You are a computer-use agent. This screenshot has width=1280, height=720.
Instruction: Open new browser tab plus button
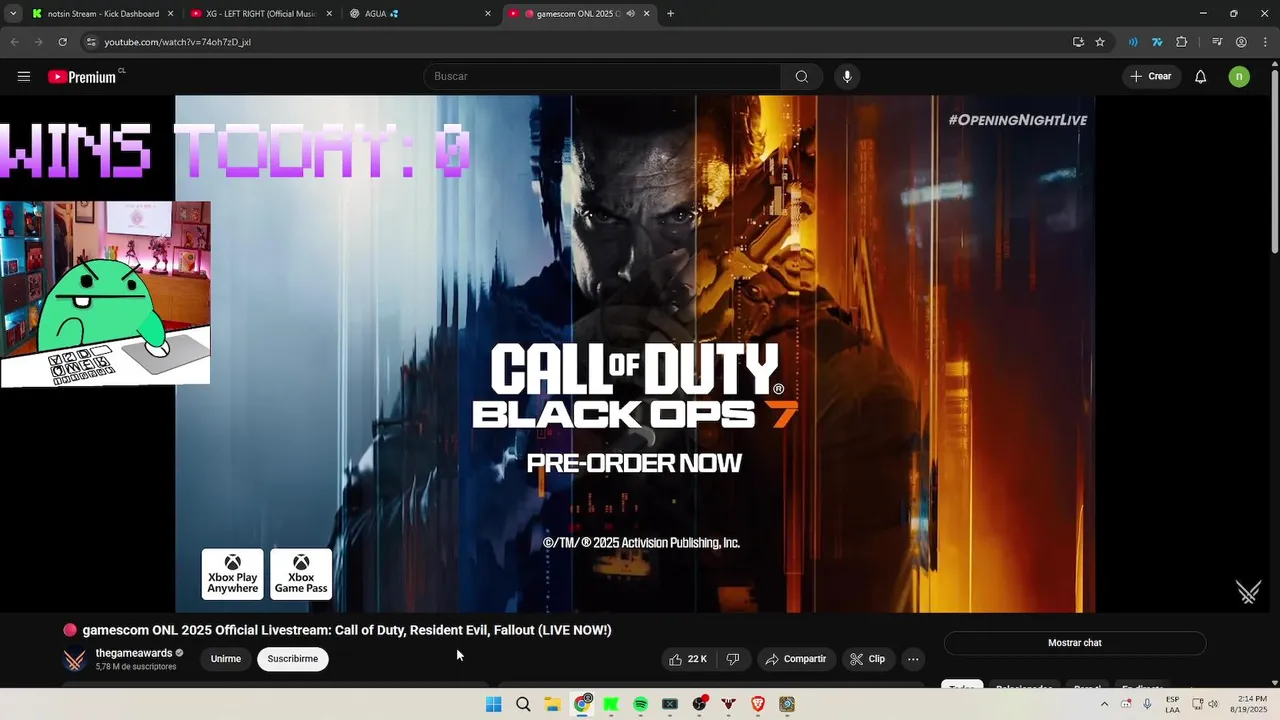tap(670, 14)
